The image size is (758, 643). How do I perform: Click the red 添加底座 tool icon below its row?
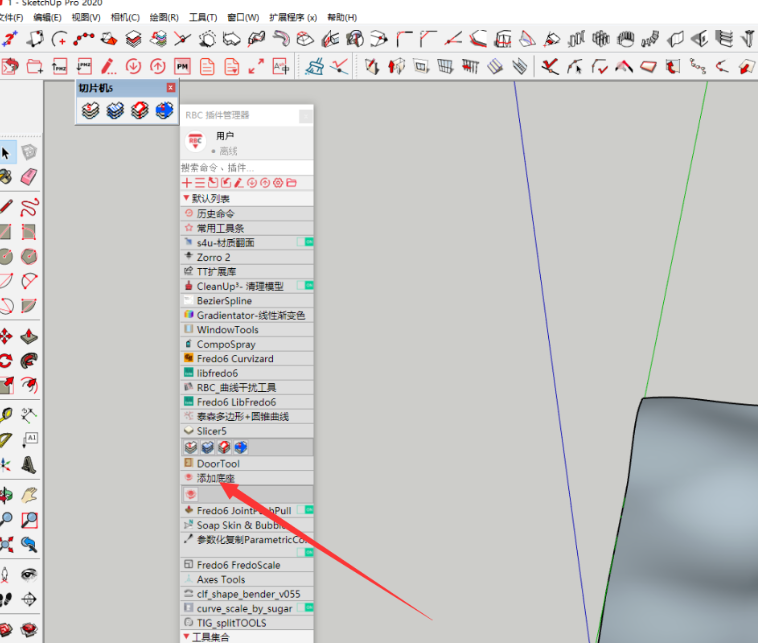point(191,494)
